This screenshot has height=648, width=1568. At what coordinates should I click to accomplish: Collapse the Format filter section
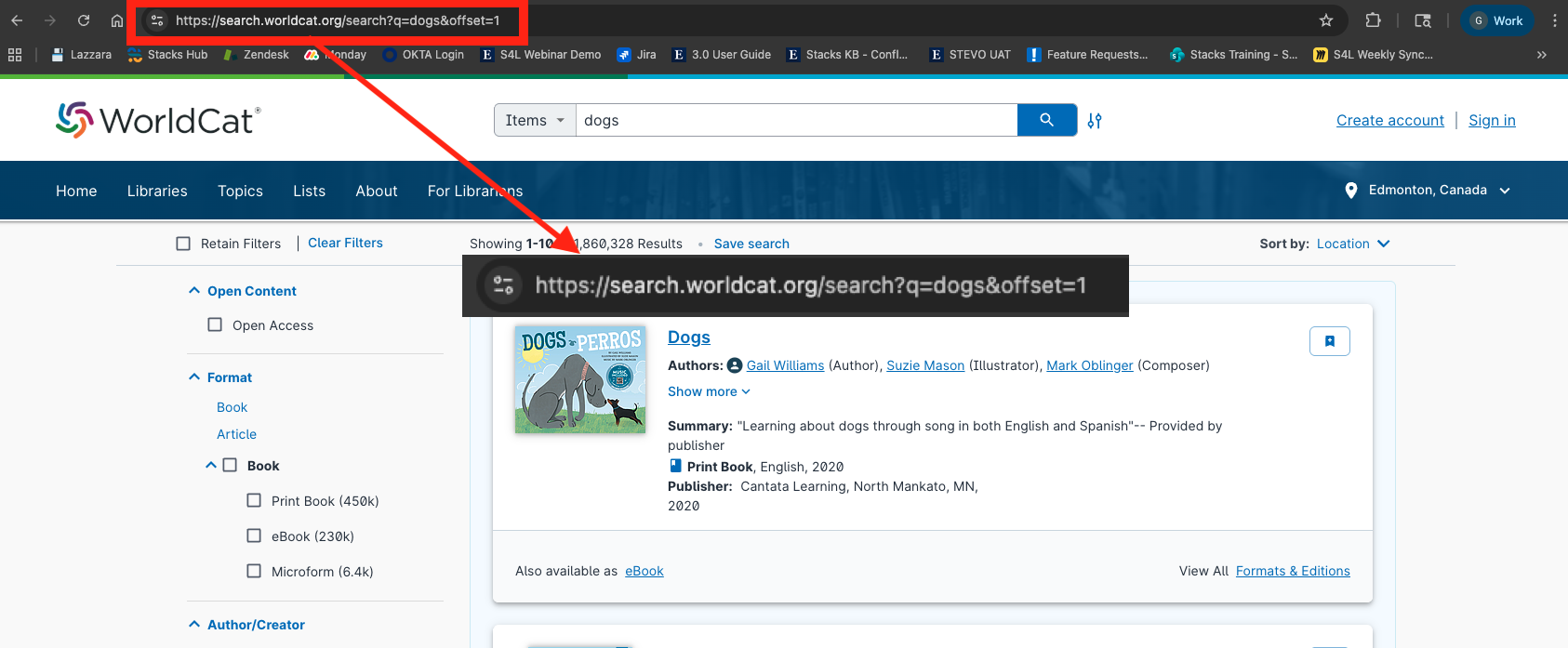coord(194,377)
